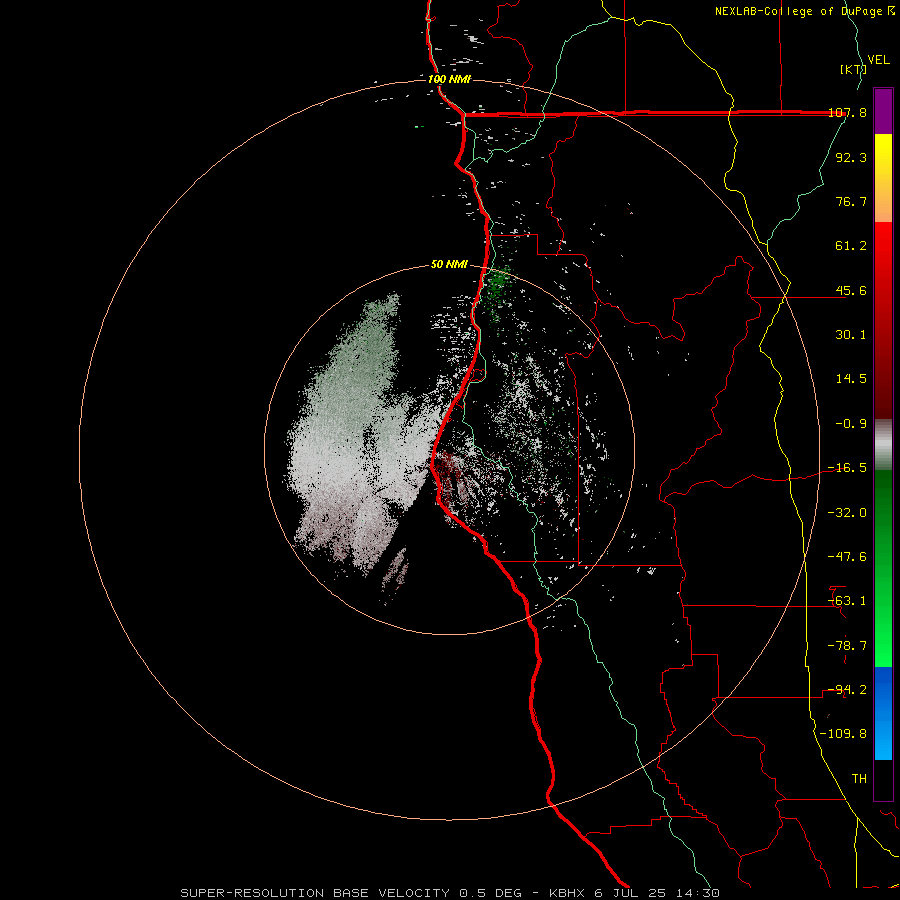900x900 pixels.
Task: Select the 45.6 legend value
Action: (x=851, y=290)
